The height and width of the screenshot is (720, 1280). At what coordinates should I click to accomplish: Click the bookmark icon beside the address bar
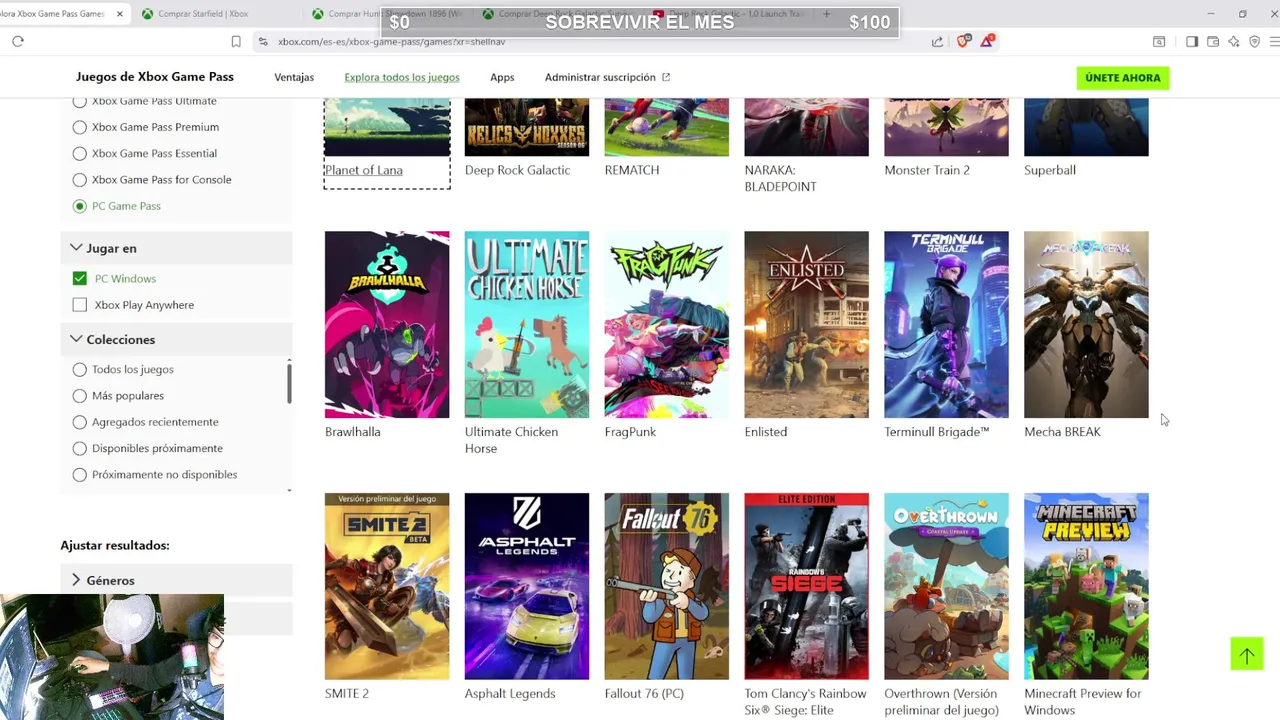click(236, 41)
